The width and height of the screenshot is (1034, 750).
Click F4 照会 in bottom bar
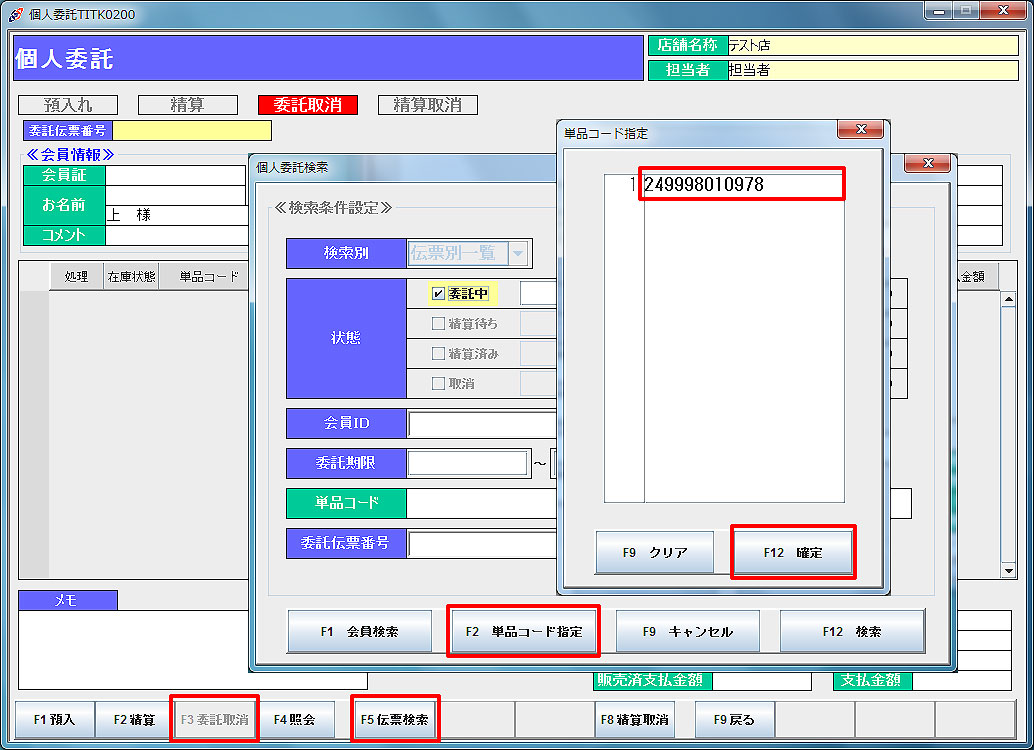(x=295, y=719)
